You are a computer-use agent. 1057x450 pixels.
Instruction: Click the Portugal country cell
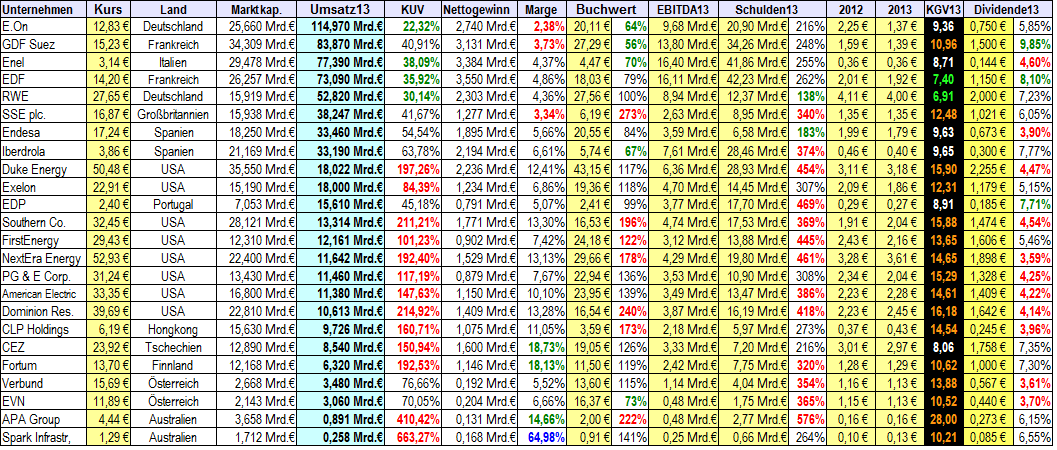[174, 203]
